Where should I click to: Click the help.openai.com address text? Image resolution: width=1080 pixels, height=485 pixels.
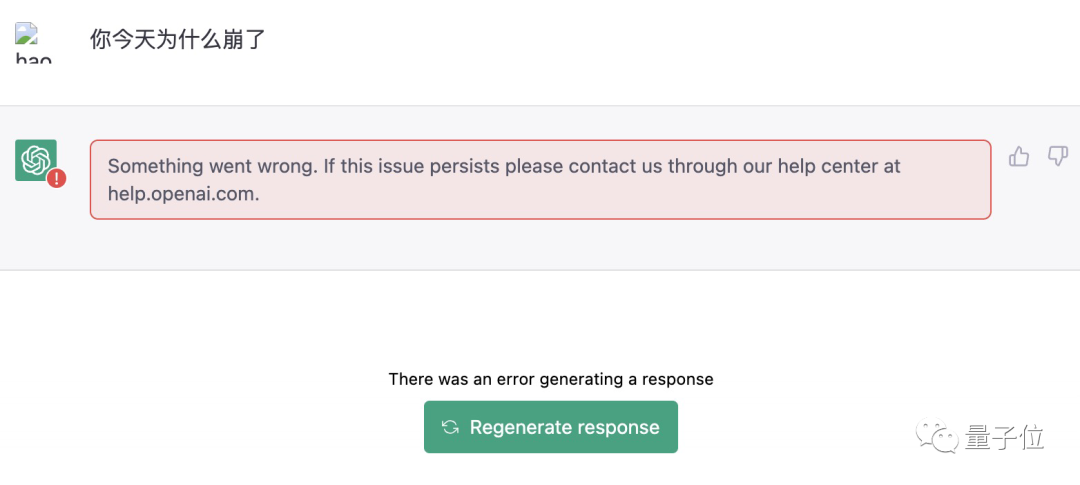pyautogui.click(x=183, y=194)
